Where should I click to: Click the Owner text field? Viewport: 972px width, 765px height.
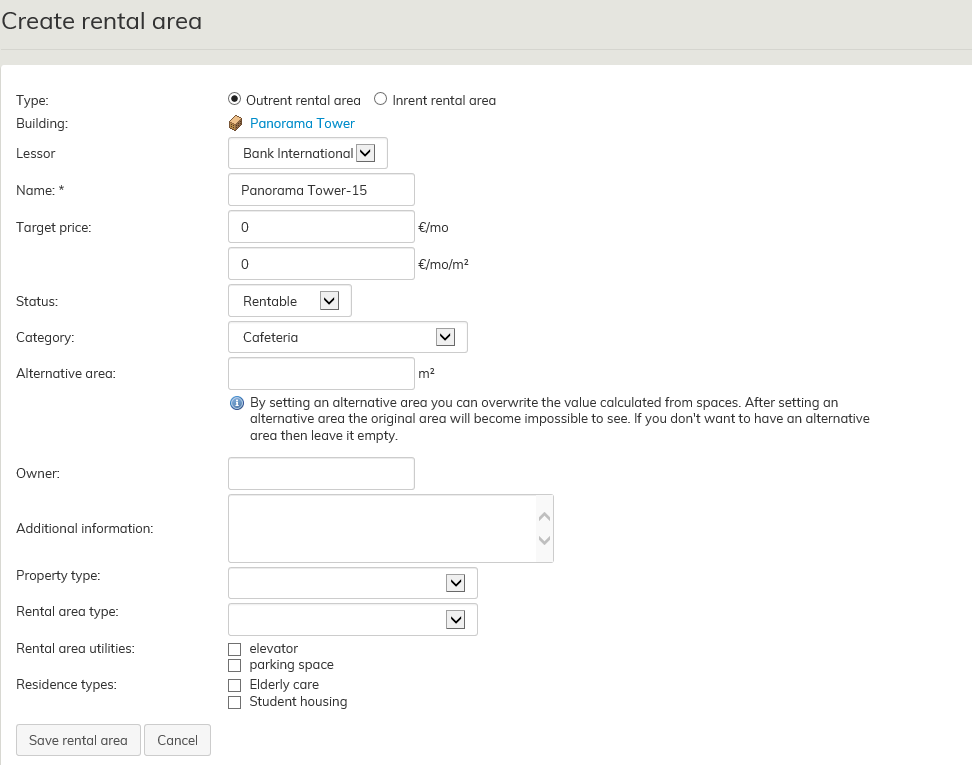pyautogui.click(x=321, y=474)
